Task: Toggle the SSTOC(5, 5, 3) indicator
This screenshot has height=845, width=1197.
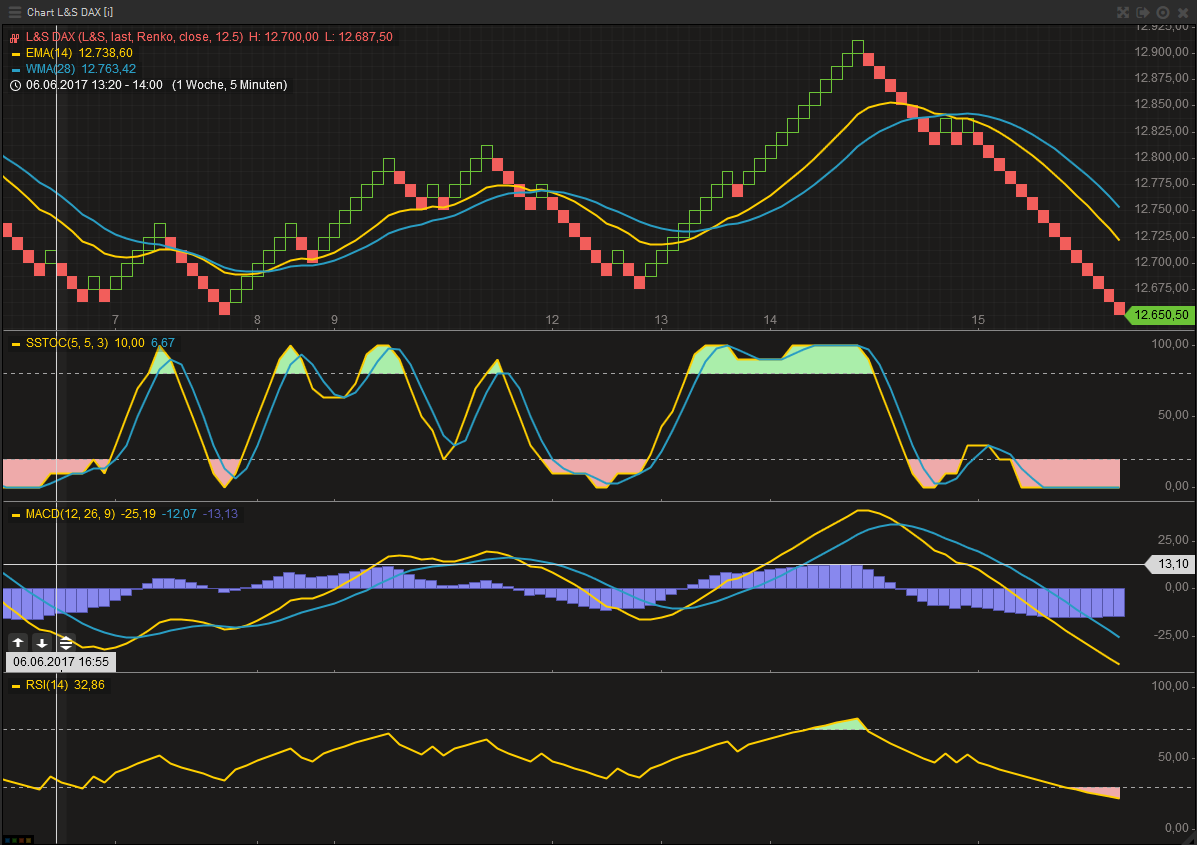Action: point(14,342)
